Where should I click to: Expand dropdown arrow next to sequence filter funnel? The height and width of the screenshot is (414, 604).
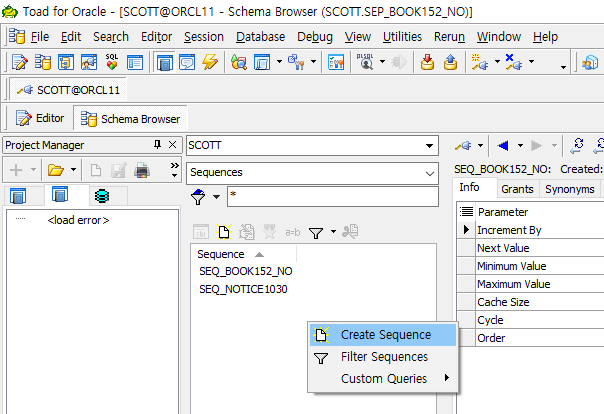(334, 231)
